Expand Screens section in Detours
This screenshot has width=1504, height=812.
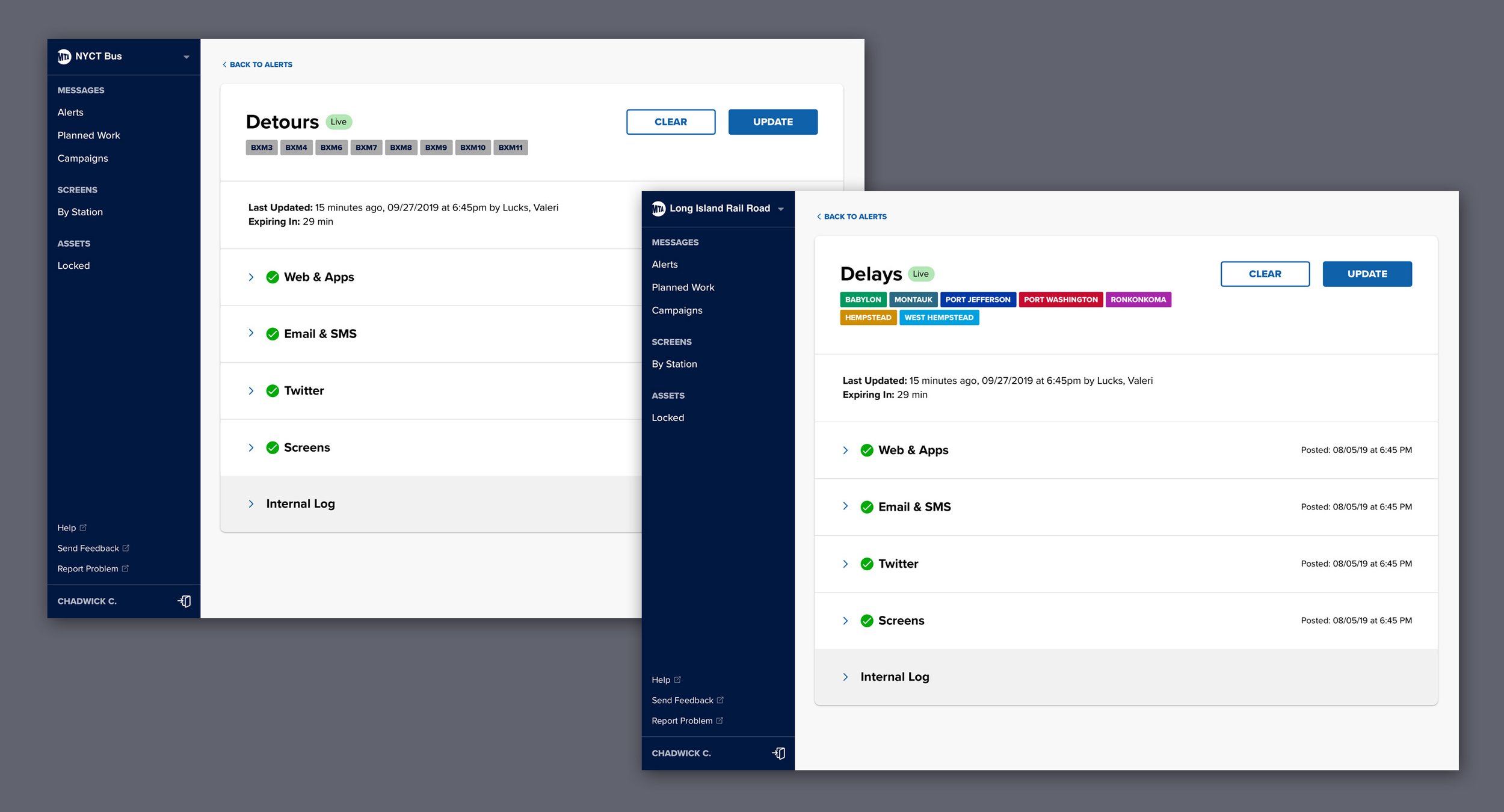251,448
